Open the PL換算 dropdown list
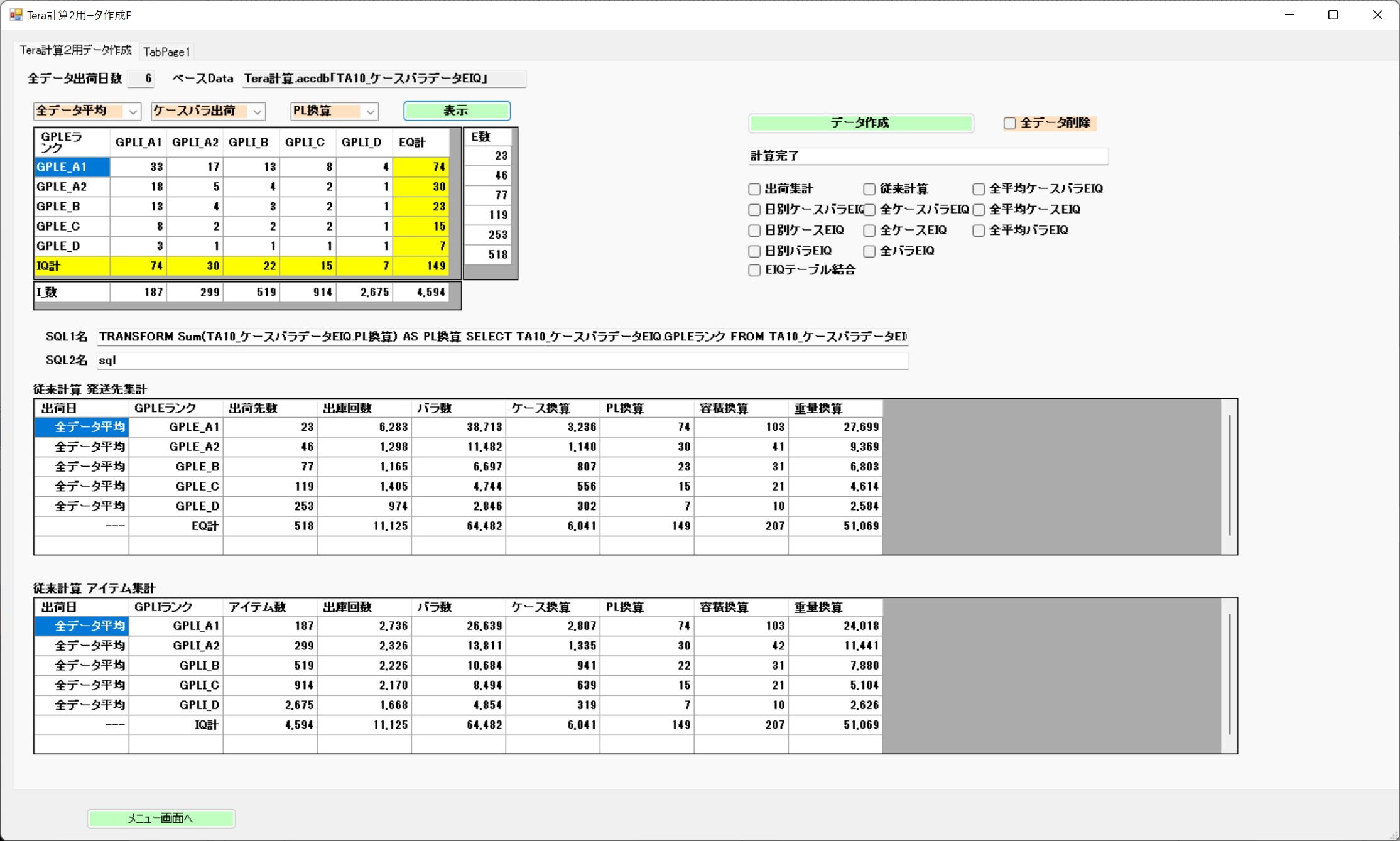 (x=370, y=111)
